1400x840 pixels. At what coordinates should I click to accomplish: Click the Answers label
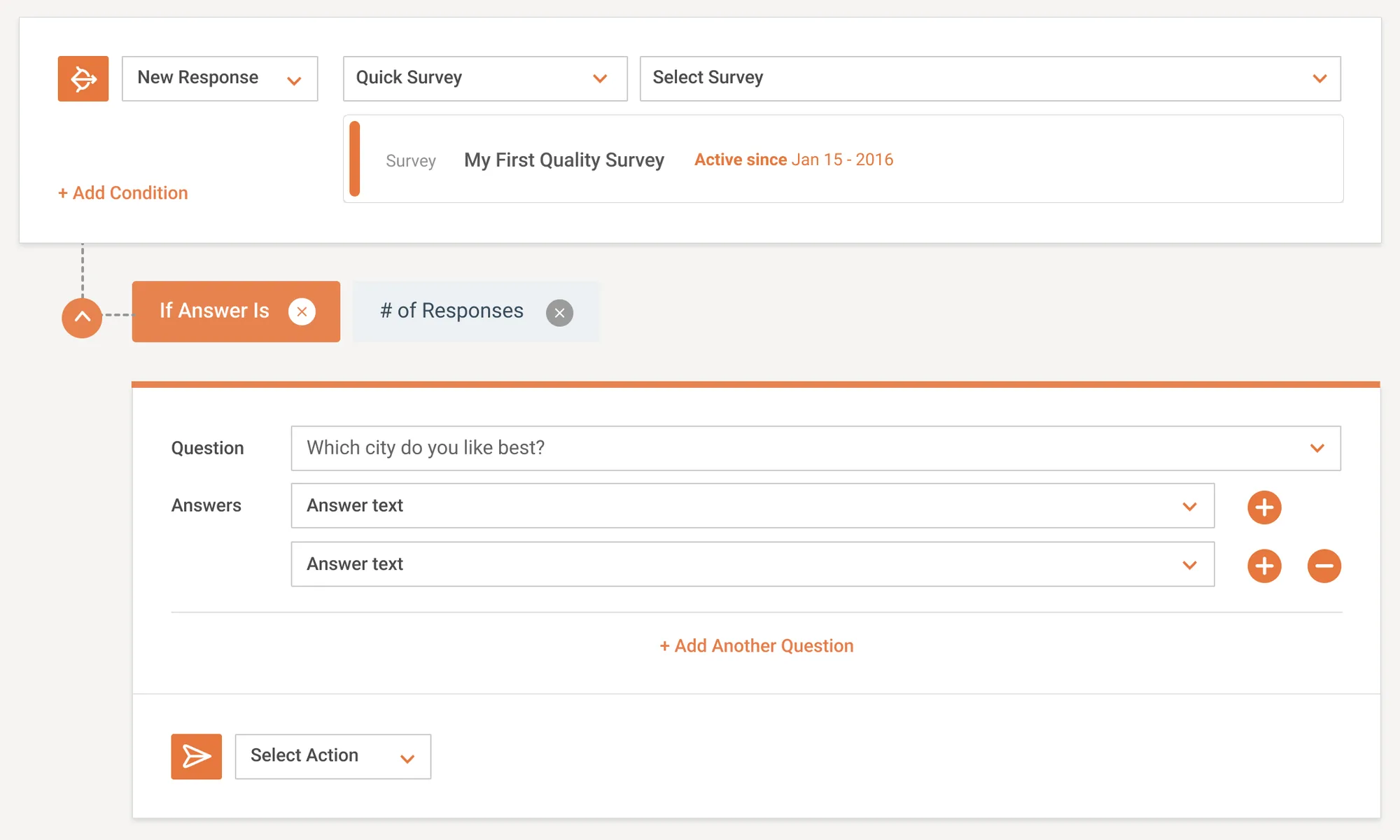(x=206, y=505)
